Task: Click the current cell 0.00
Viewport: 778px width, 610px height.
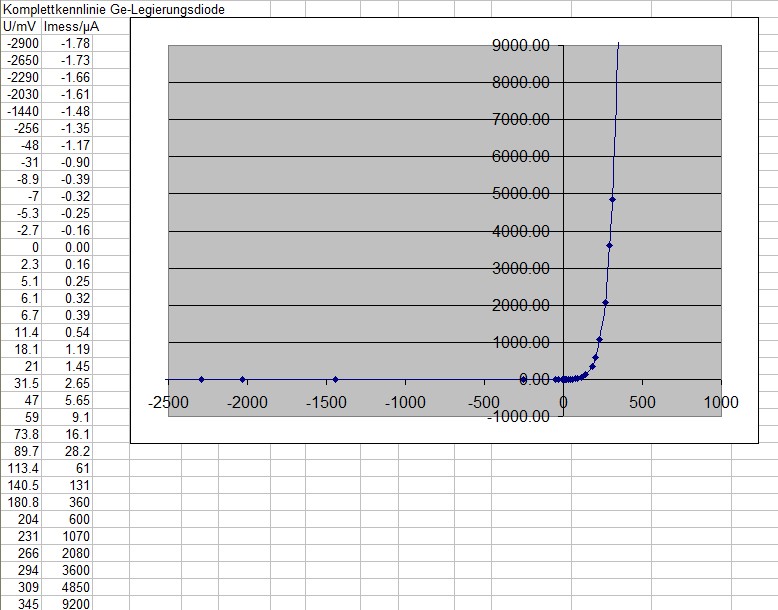Action: pyautogui.click(x=67, y=247)
